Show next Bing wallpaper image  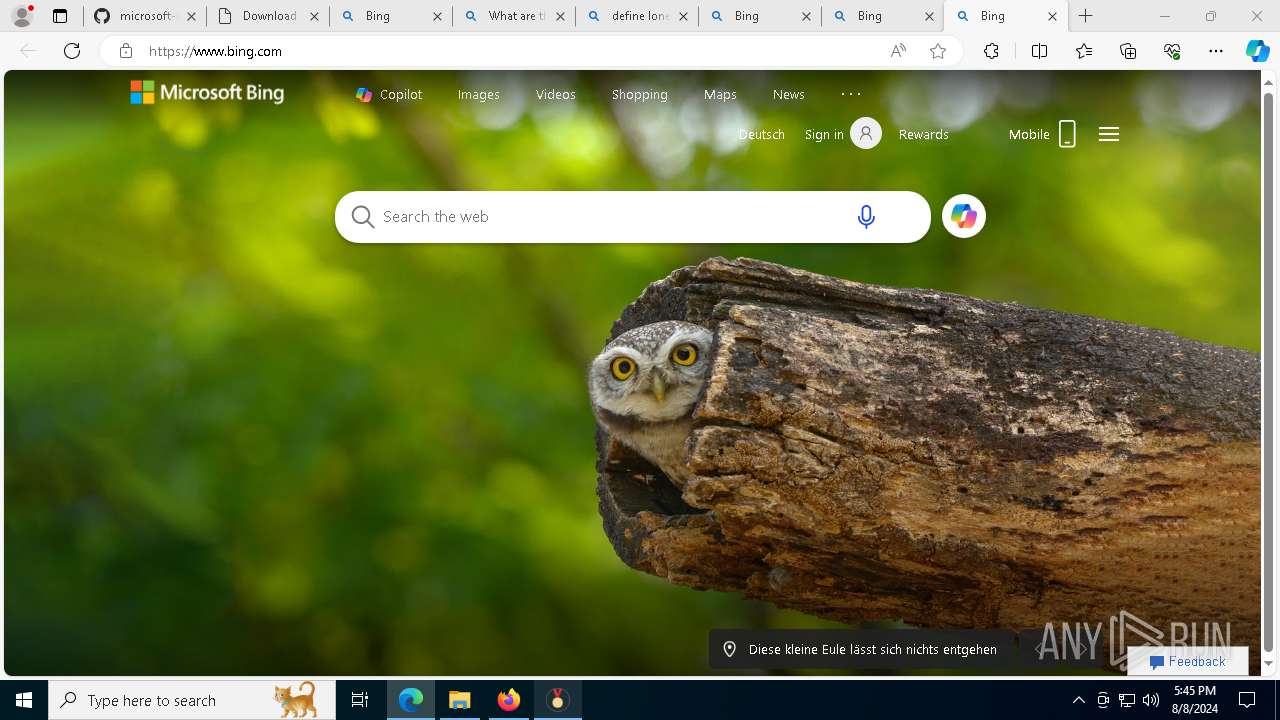[1084, 649]
